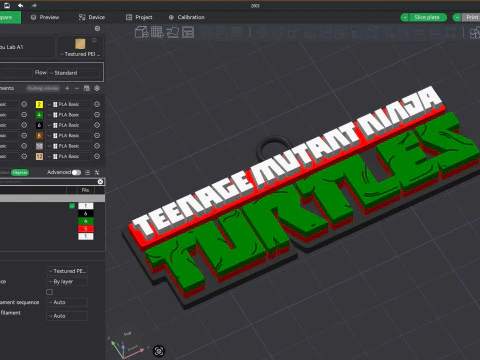Open the PLA Basic dropdown for filament 10

pos(69,146)
